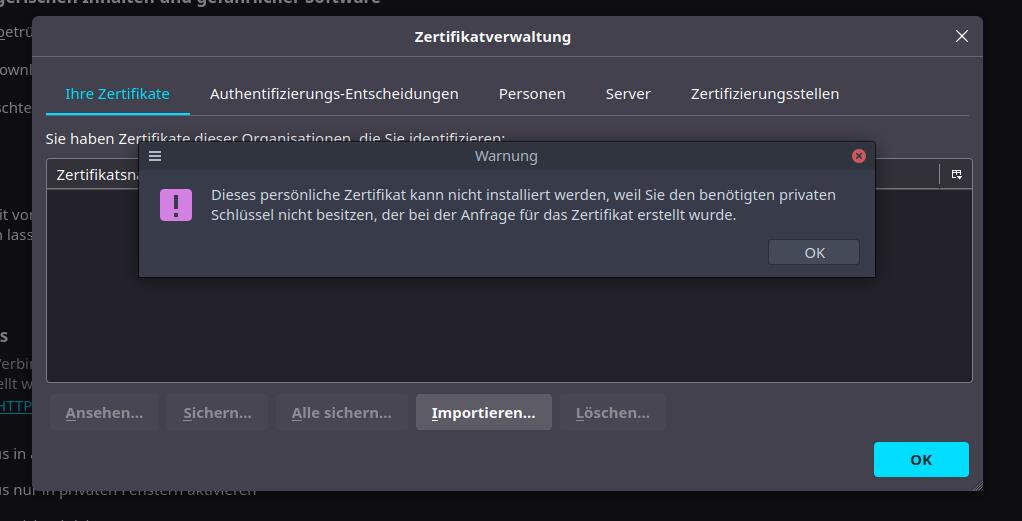Click the Löschen... button

pyautogui.click(x=612, y=412)
